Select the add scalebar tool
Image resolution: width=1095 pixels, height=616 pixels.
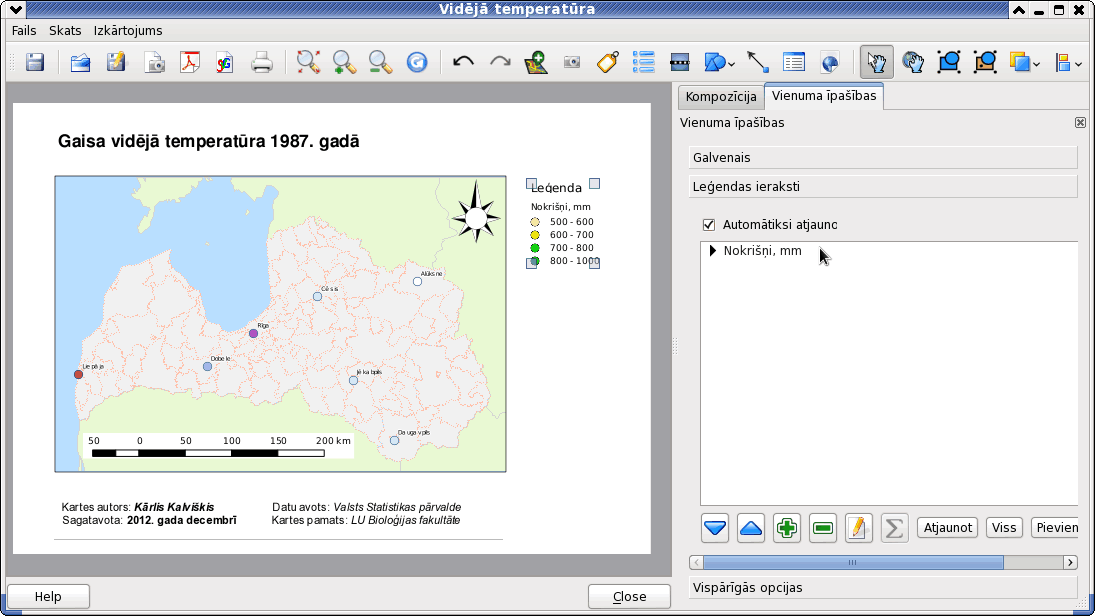point(679,63)
